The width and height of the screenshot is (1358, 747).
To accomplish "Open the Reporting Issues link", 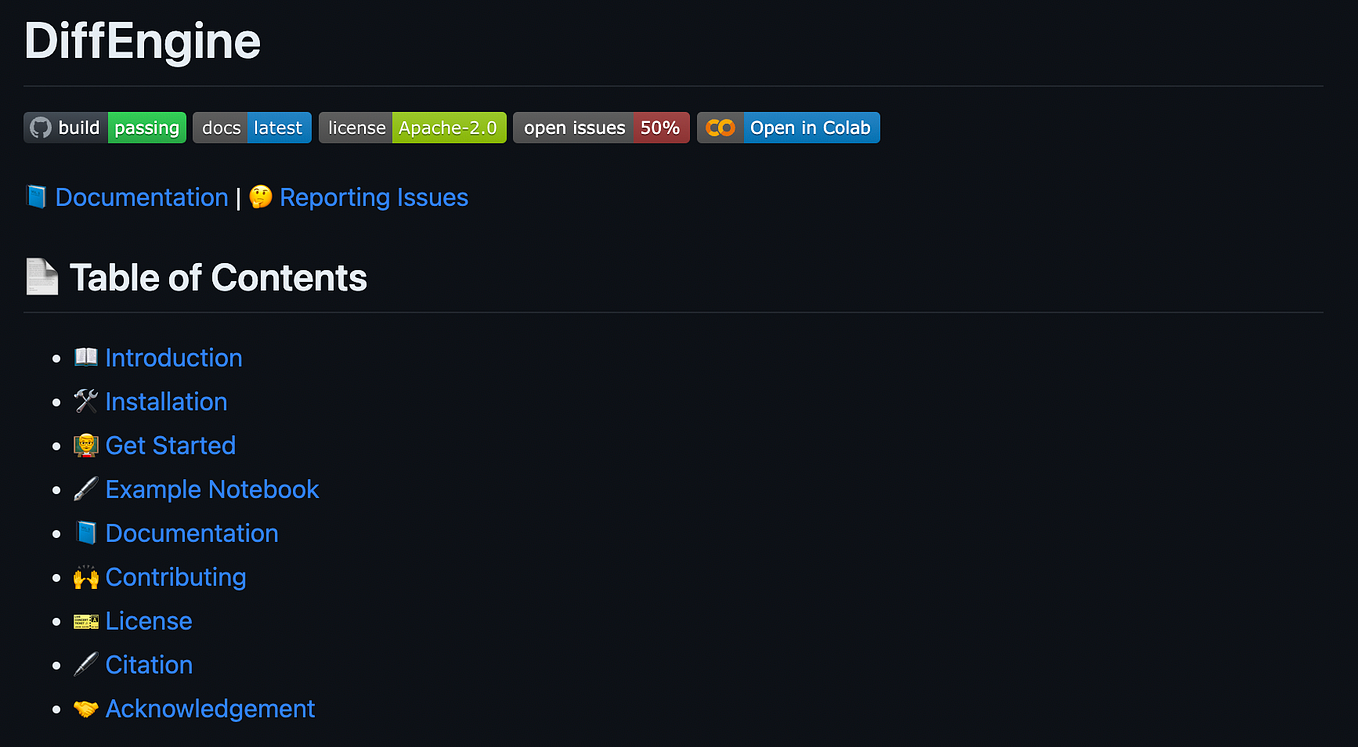I will [x=375, y=197].
